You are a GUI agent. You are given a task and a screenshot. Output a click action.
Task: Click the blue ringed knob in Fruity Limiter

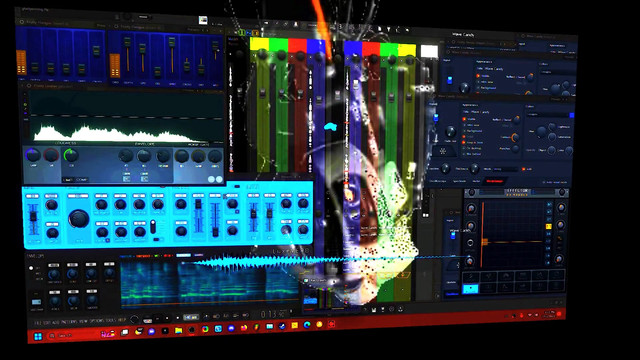click(x=32, y=155)
